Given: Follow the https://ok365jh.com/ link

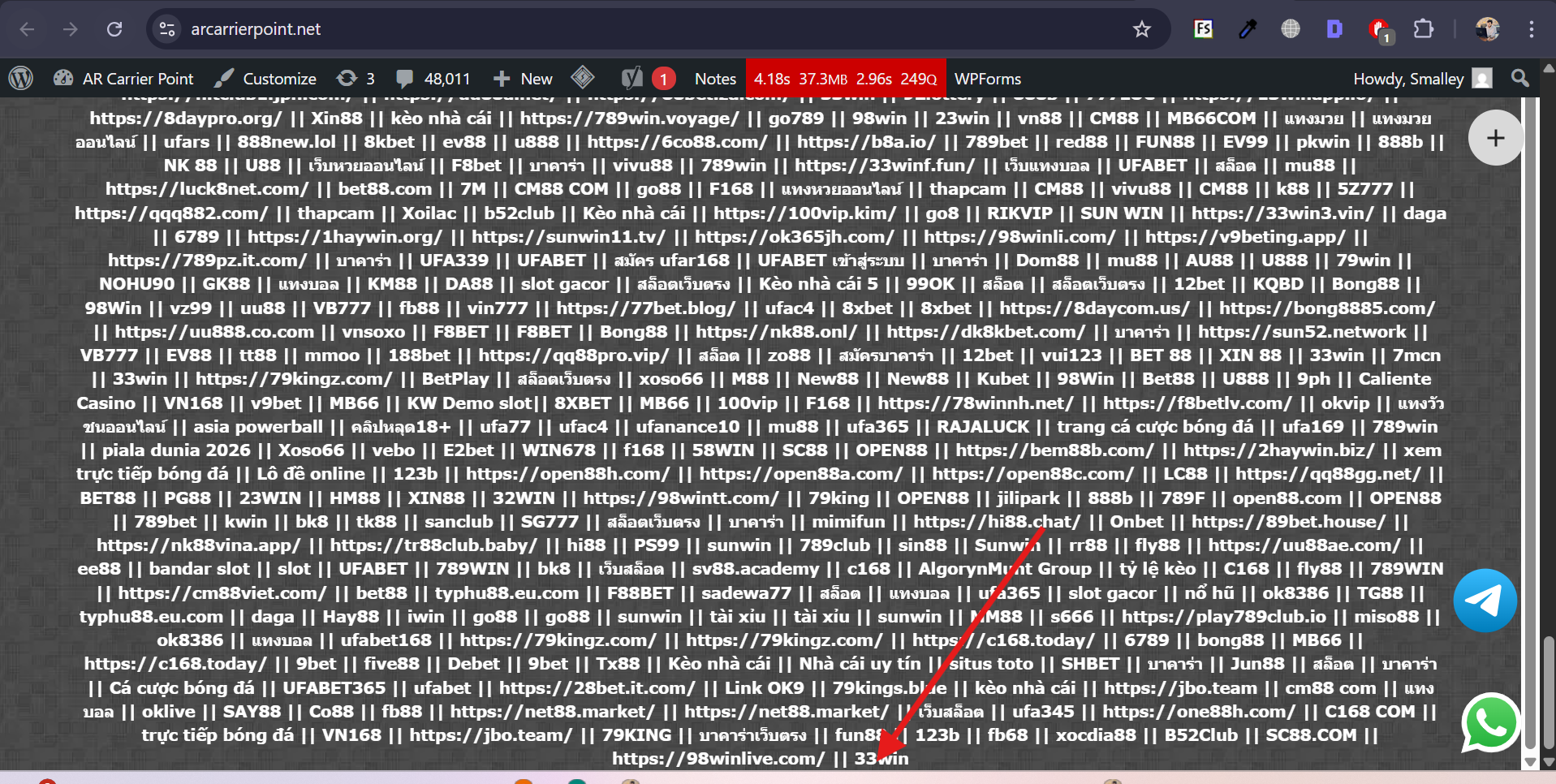Looking at the screenshot, I should (794, 237).
